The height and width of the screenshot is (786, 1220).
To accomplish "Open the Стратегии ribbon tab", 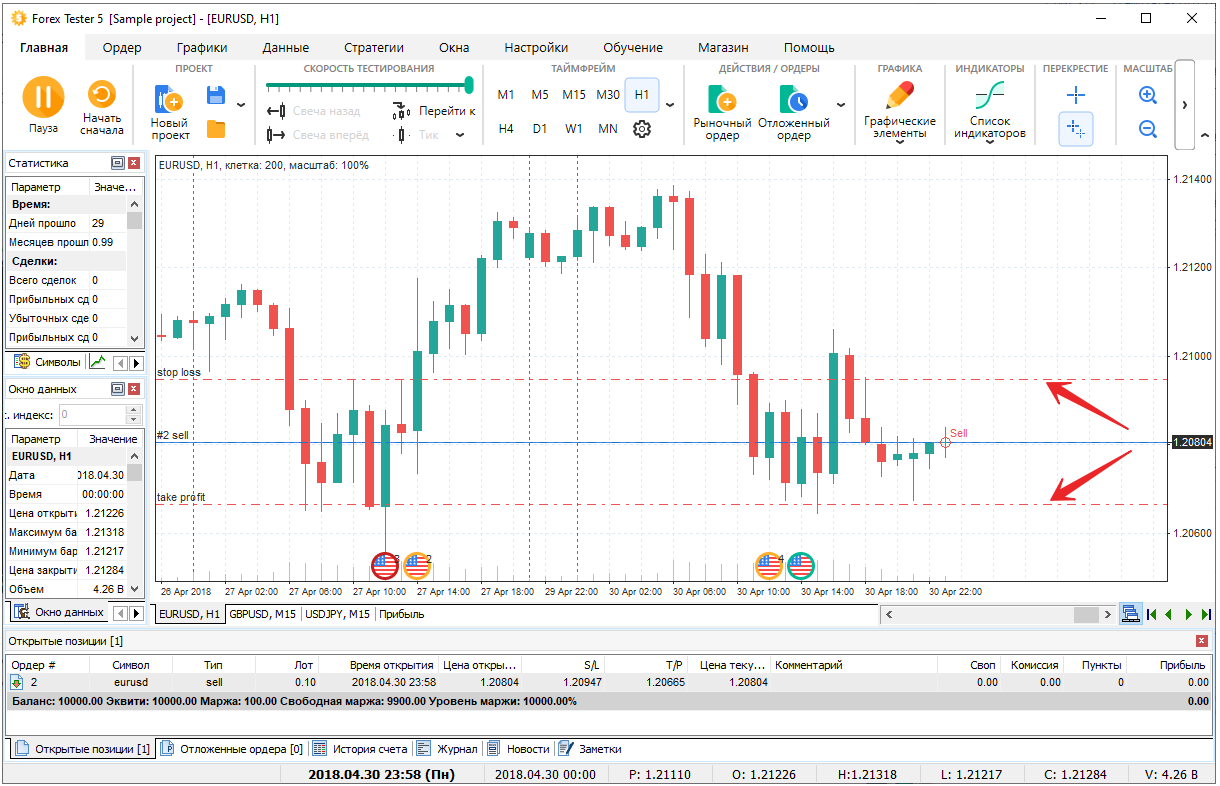I will (373, 47).
